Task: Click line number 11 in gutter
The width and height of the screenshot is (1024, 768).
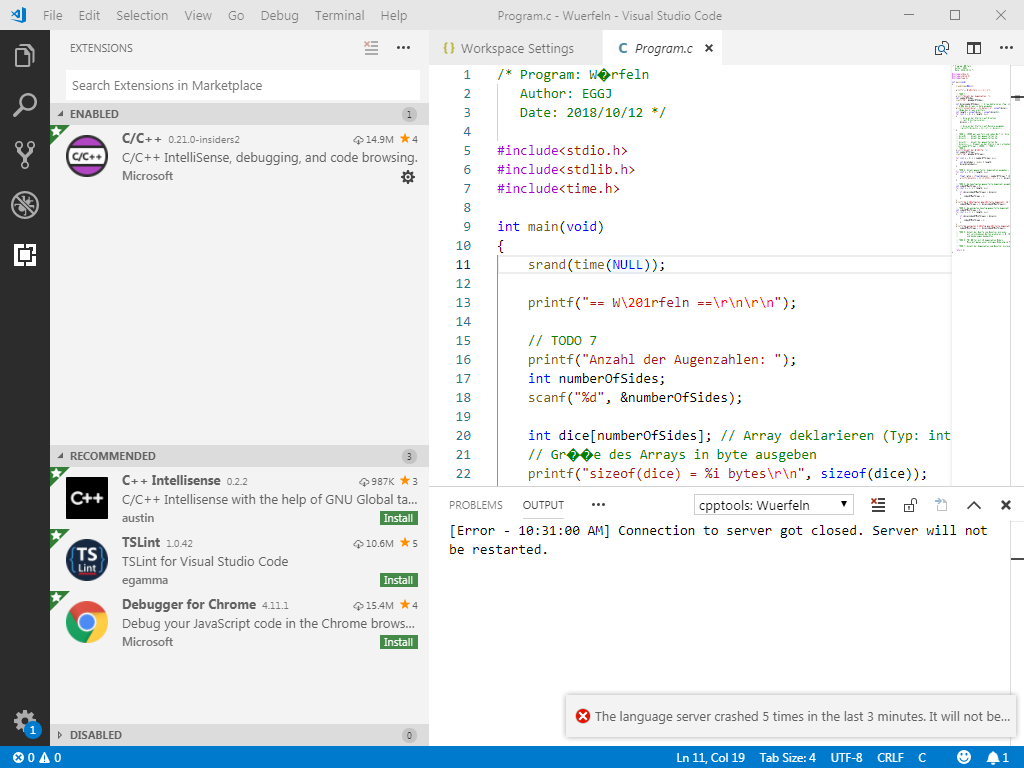Action: click(x=463, y=264)
